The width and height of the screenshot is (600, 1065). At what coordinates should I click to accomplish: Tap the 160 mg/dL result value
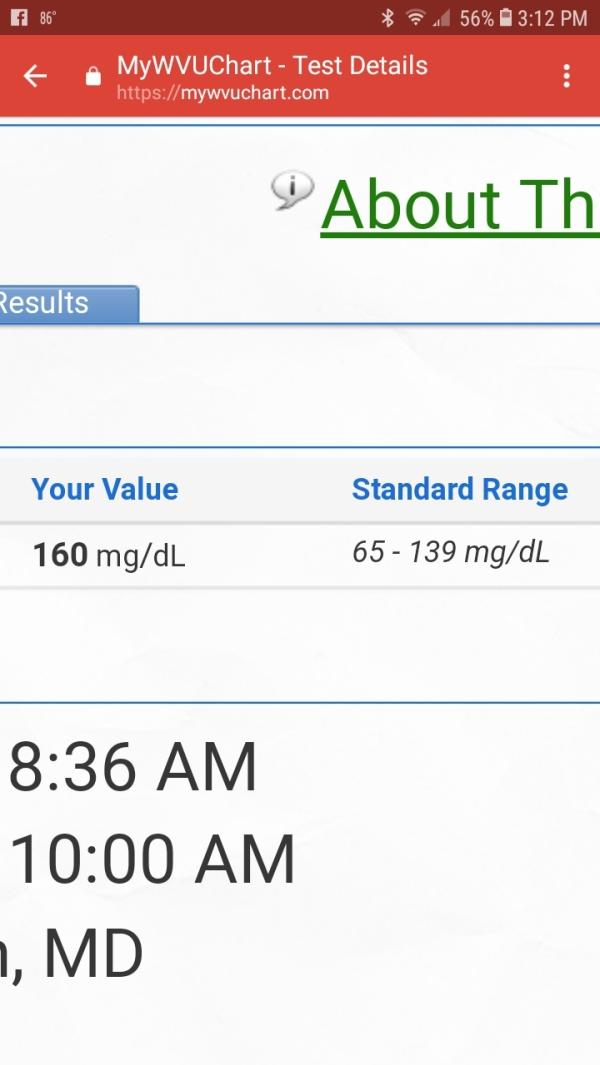[x=109, y=556]
